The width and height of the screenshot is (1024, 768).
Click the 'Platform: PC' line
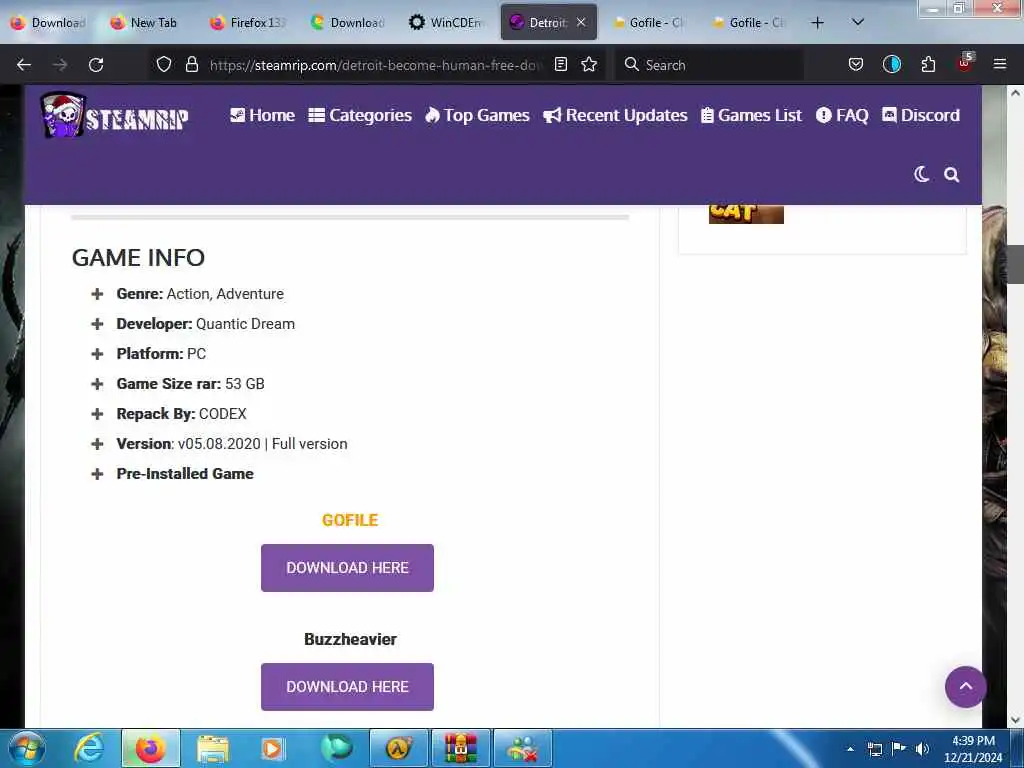point(161,354)
